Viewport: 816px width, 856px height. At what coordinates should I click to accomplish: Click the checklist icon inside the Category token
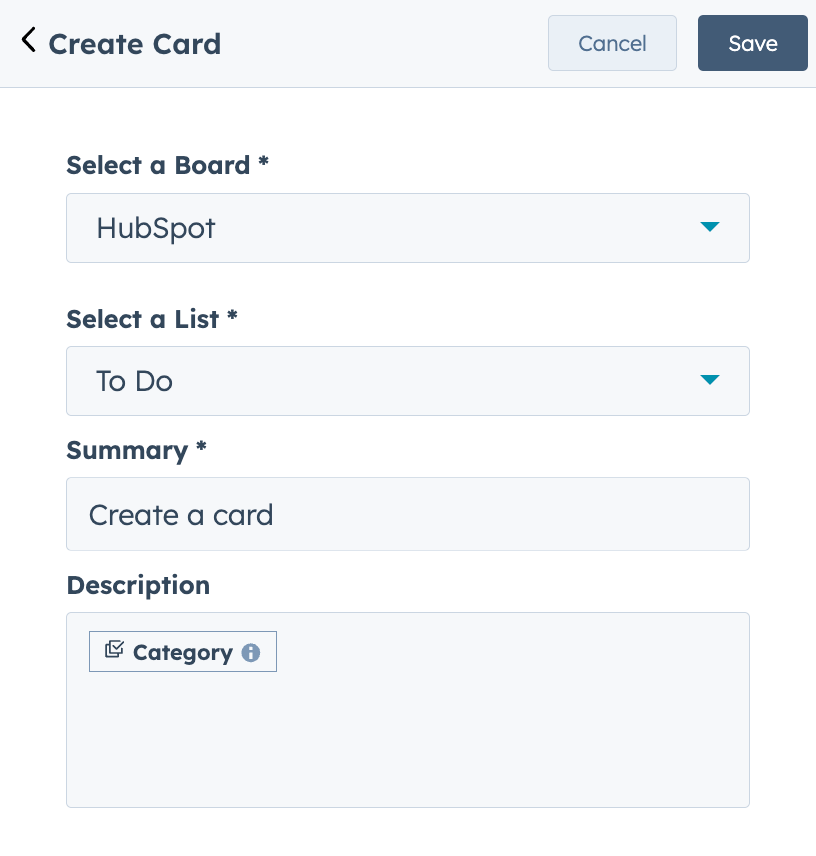(x=113, y=650)
